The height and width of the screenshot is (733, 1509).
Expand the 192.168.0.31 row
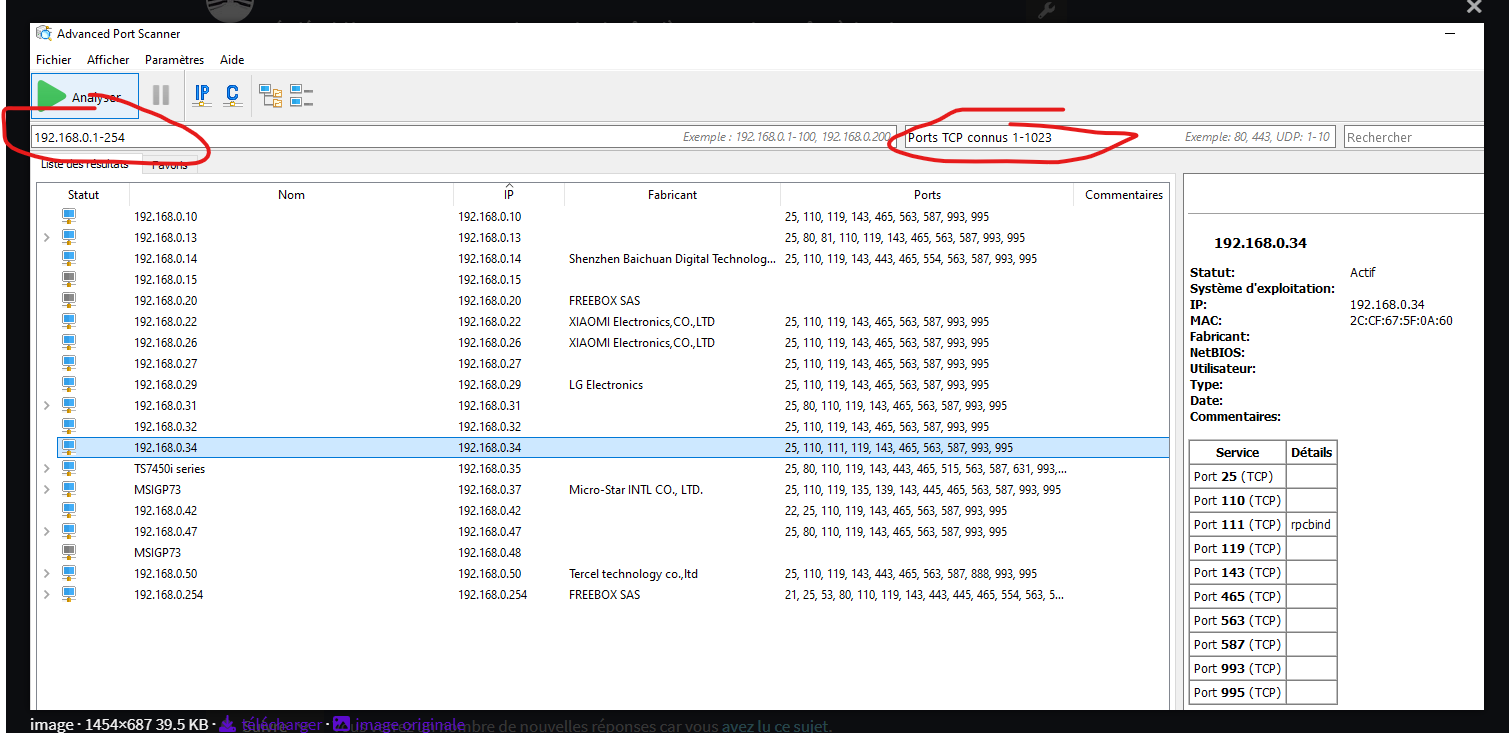click(47, 406)
